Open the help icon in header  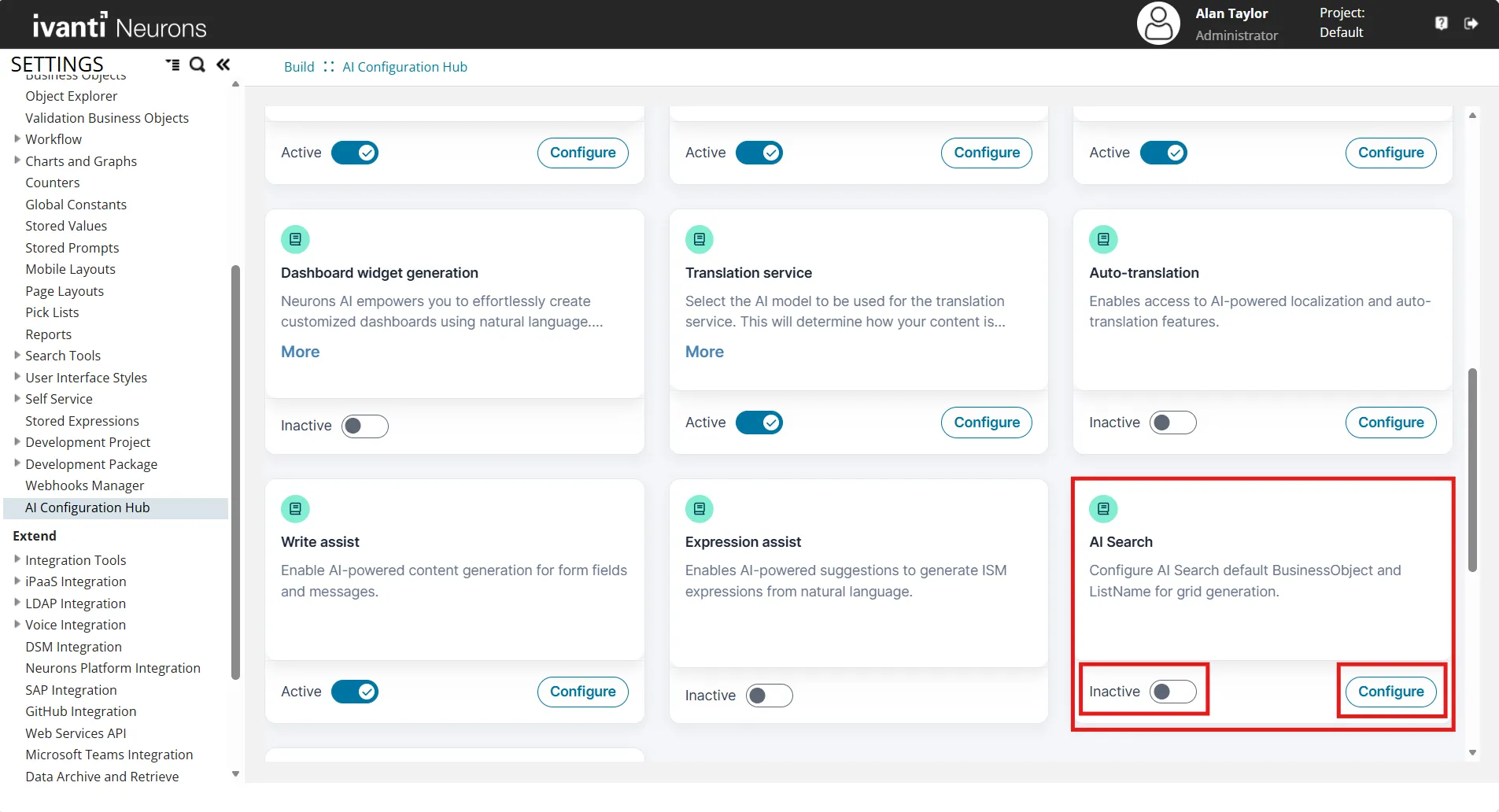click(1441, 23)
